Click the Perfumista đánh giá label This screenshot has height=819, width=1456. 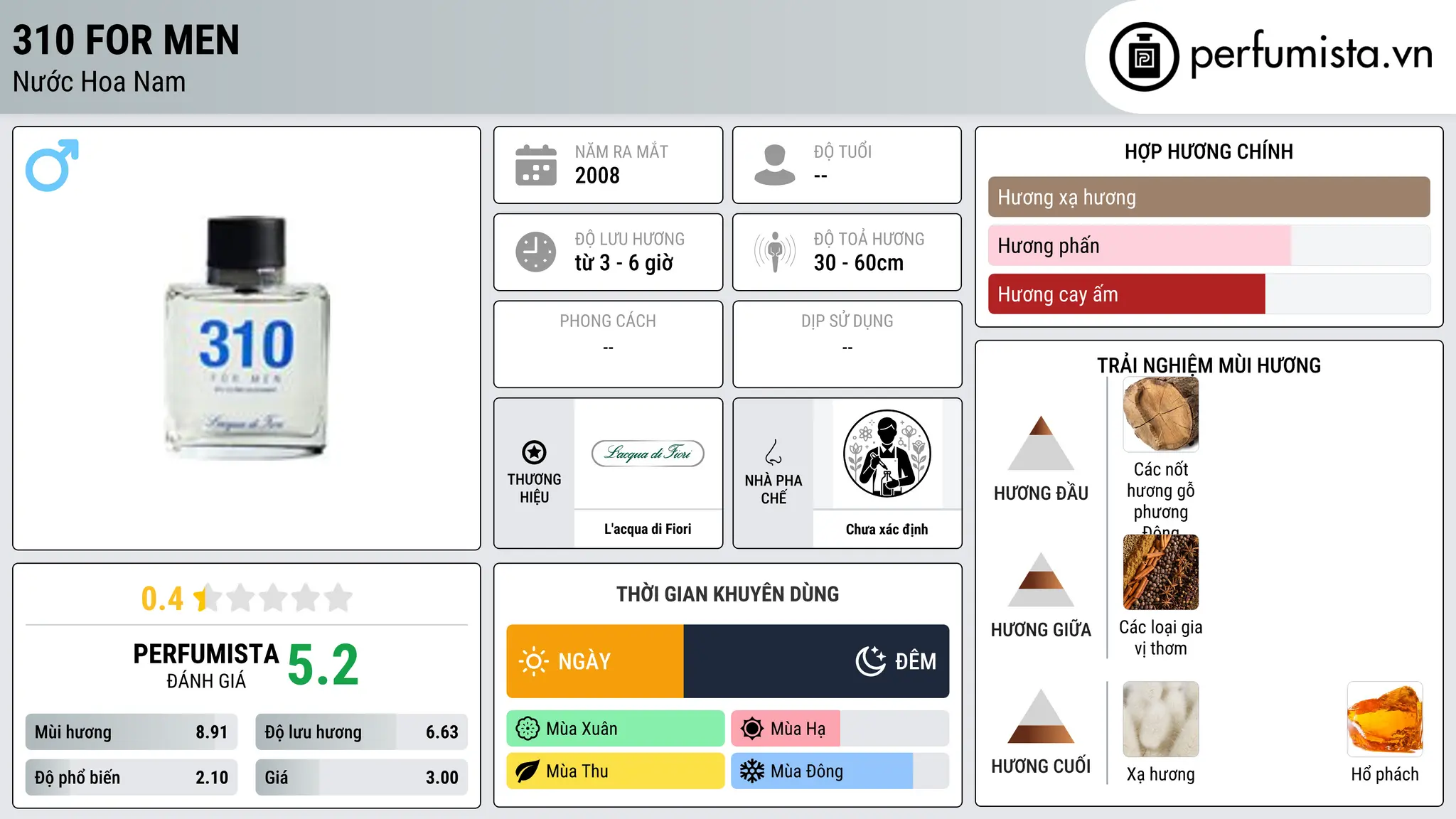[206, 665]
